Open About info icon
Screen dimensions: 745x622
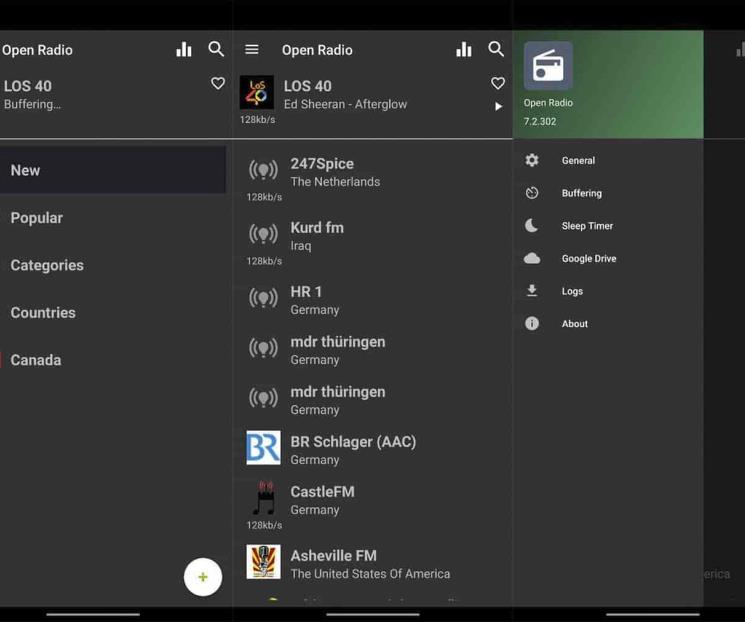(x=532, y=323)
